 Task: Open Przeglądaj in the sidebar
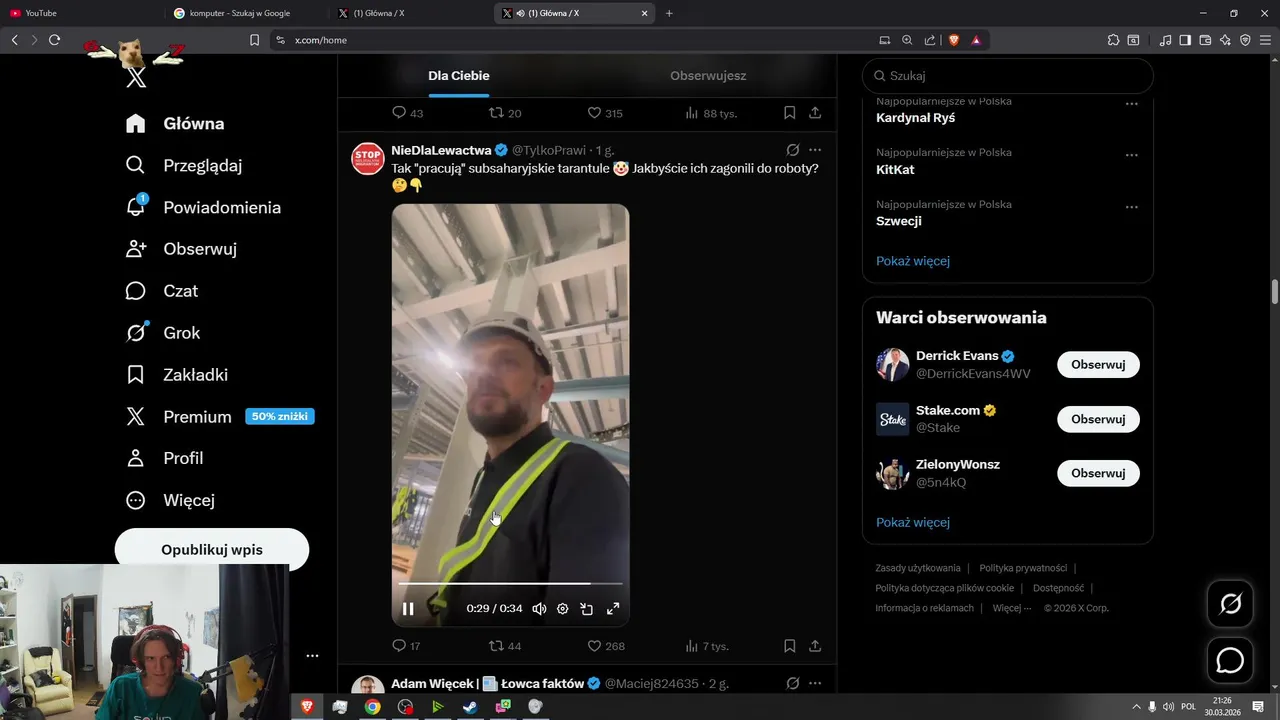pos(184,165)
